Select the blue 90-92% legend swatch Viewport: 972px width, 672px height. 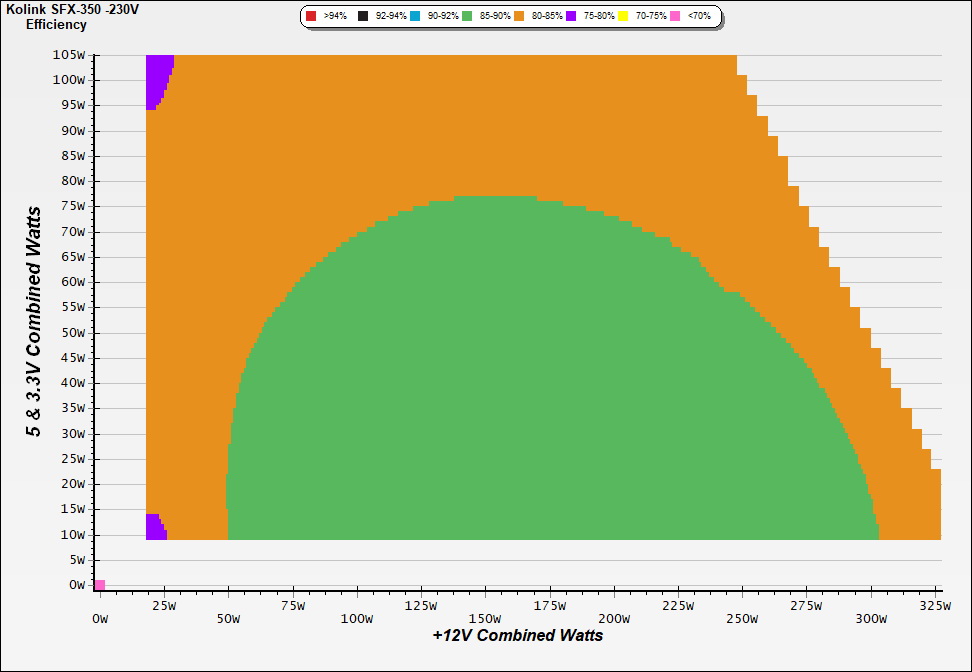tap(415, 17)
